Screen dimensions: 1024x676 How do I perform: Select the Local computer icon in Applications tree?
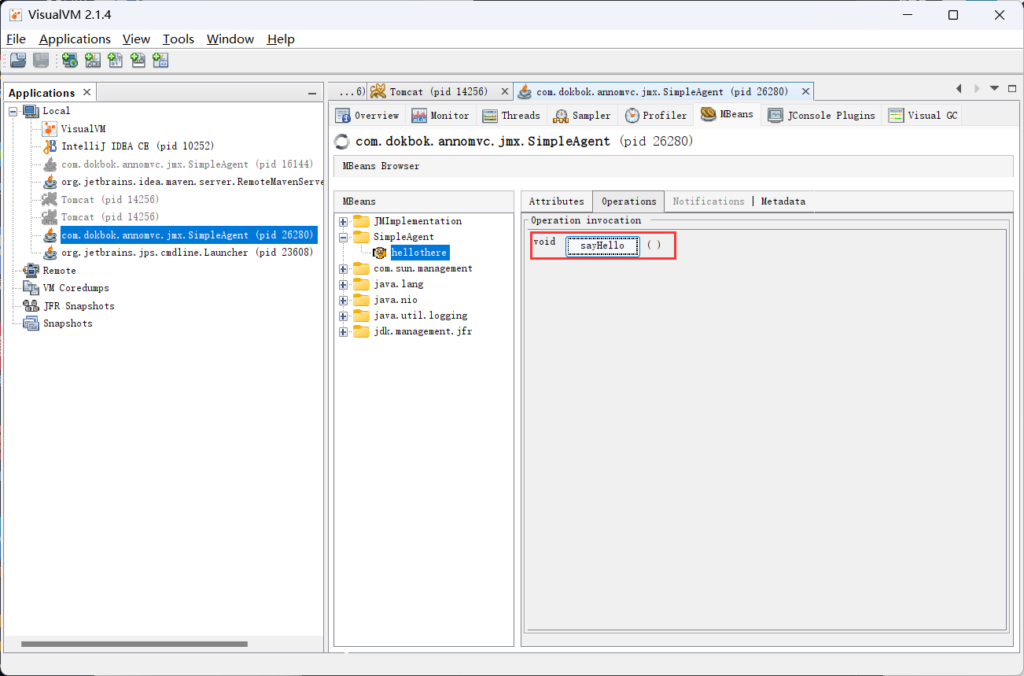tap(31, 111)
